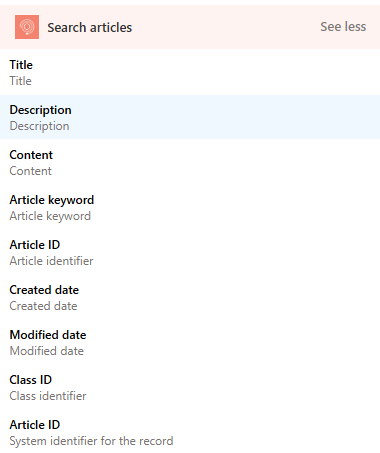Collapse the list with See less
380x453 pixels.
coord(343,27)
